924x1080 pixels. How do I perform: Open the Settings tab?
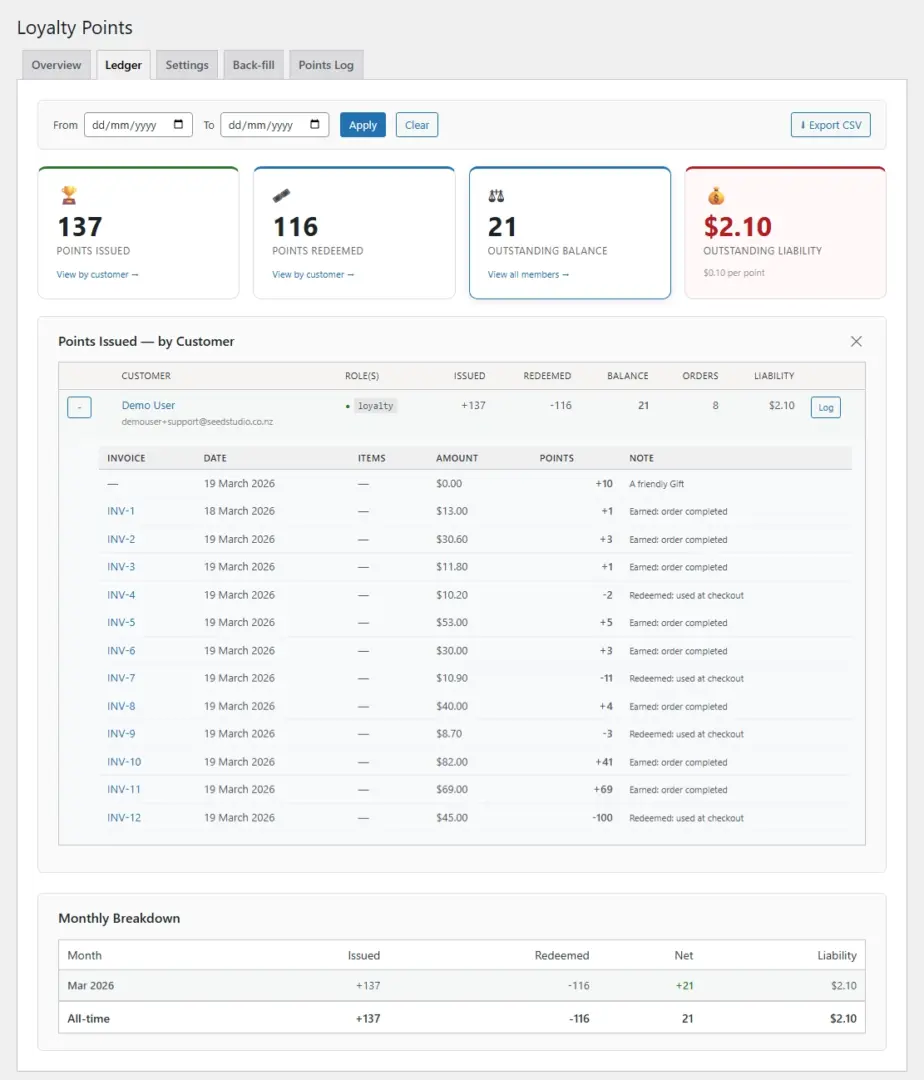tap(187, 65)
